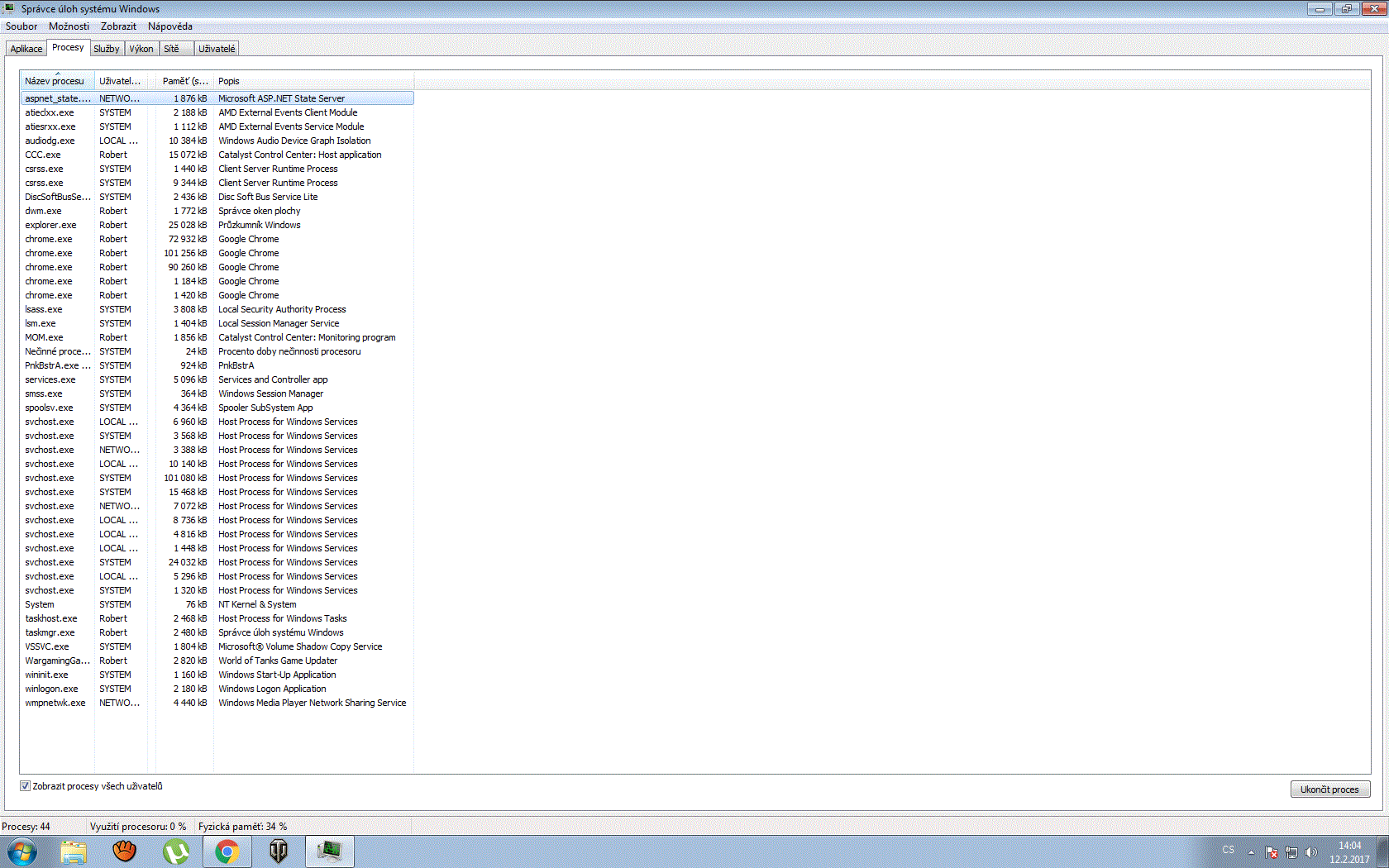Select the WargamingGa... process row
Screen dimensions: 1389x868
point(217,661)
